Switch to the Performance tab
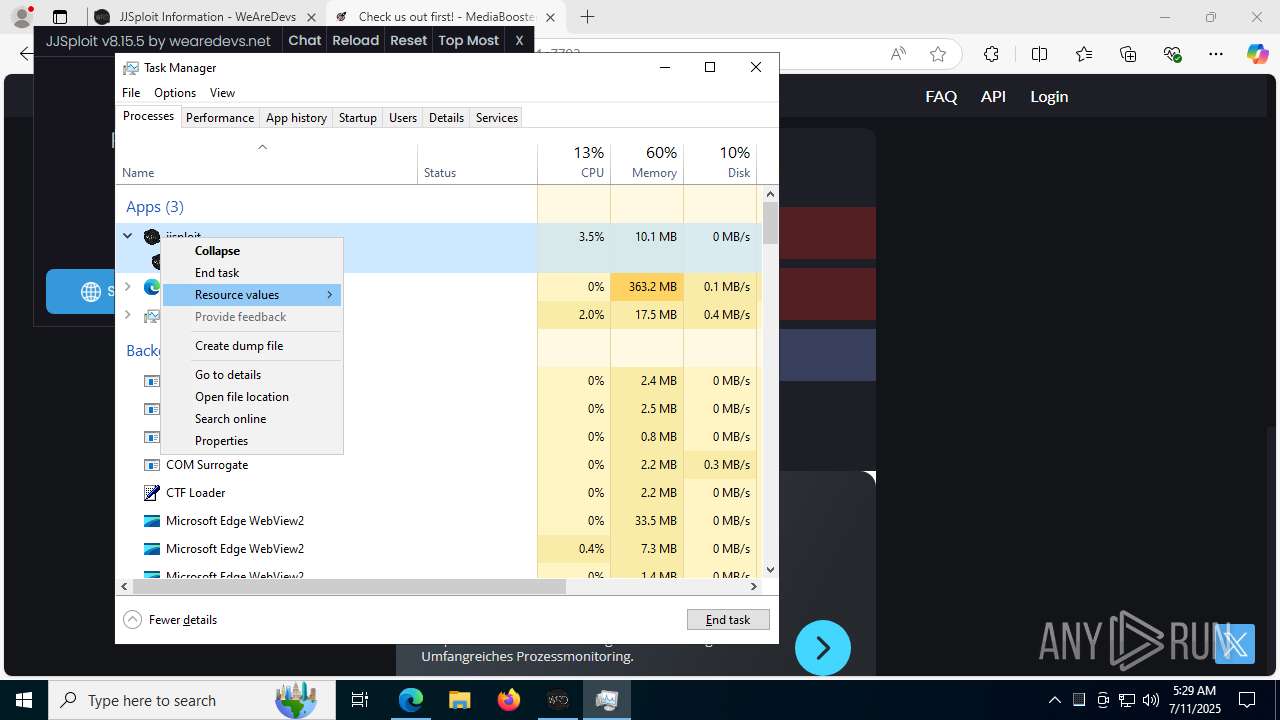 [x=220, y=118]
